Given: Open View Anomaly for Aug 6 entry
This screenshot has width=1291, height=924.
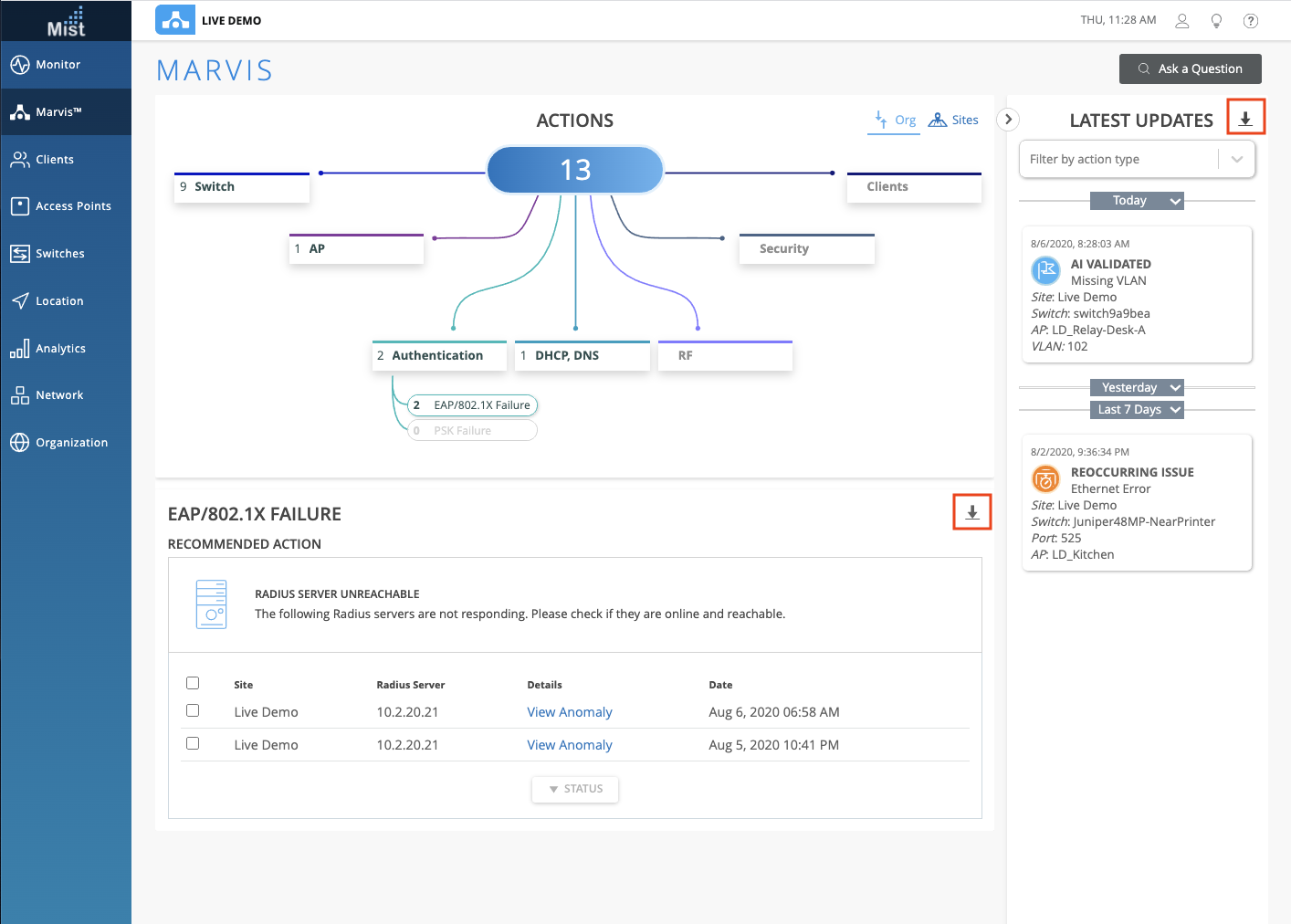Looking at the screenshot, I should tap(569, 712).
